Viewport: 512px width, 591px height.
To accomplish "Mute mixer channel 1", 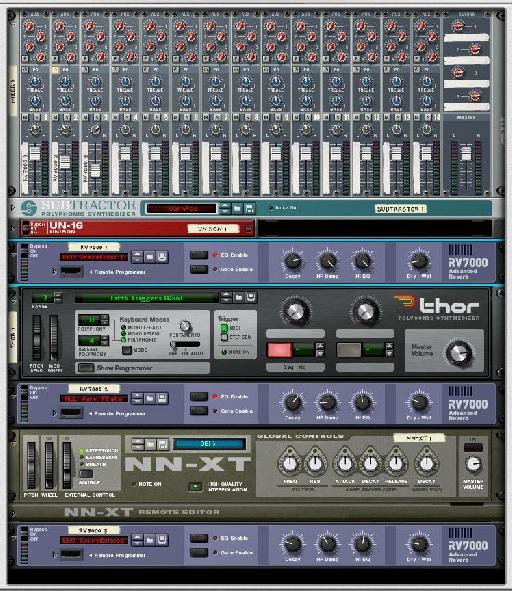I will (x=25, y=118).
